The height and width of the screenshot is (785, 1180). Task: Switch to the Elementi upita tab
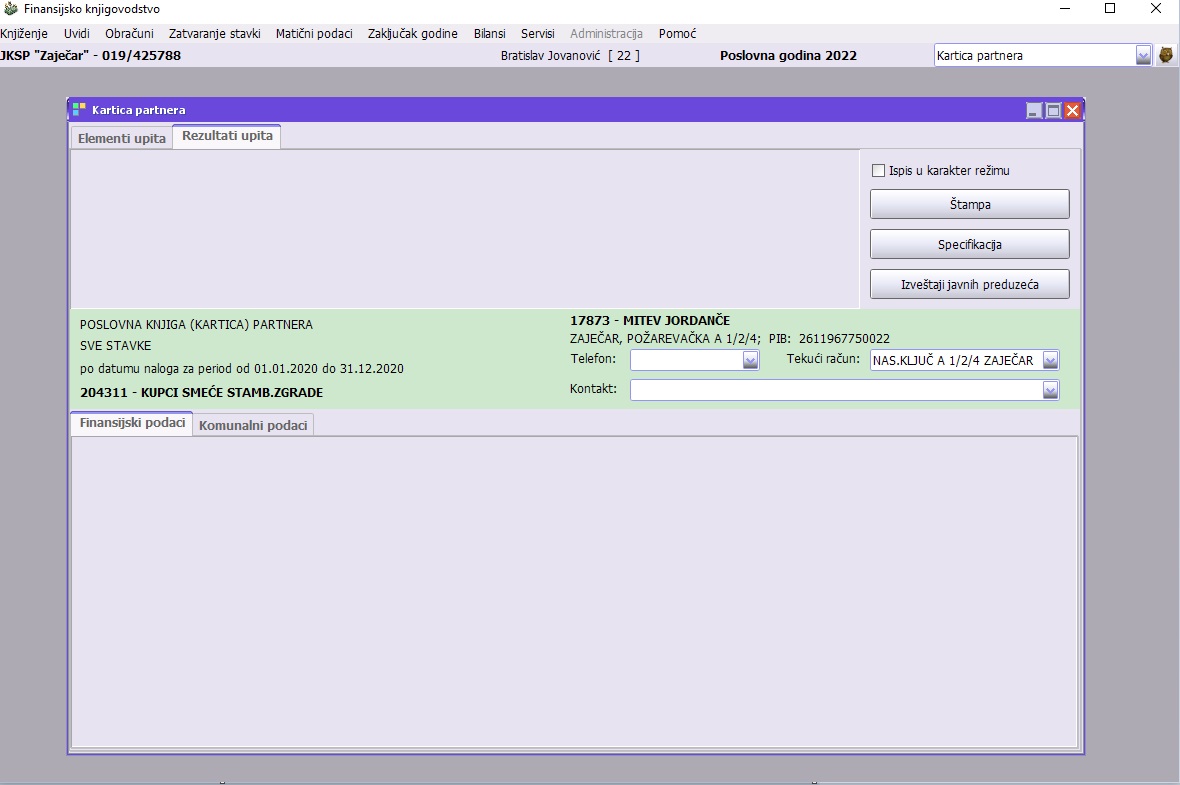click(x=122, y=138)
